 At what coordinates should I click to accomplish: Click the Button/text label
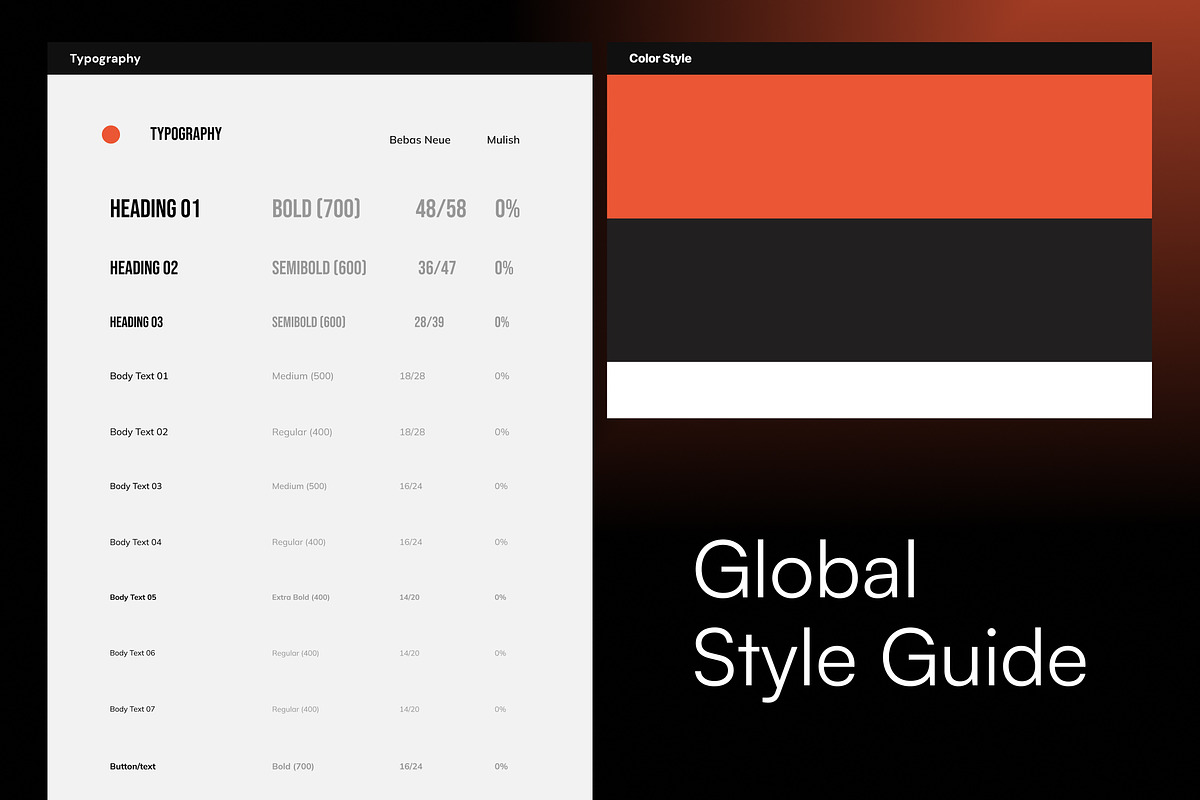[x=133, y=766]
